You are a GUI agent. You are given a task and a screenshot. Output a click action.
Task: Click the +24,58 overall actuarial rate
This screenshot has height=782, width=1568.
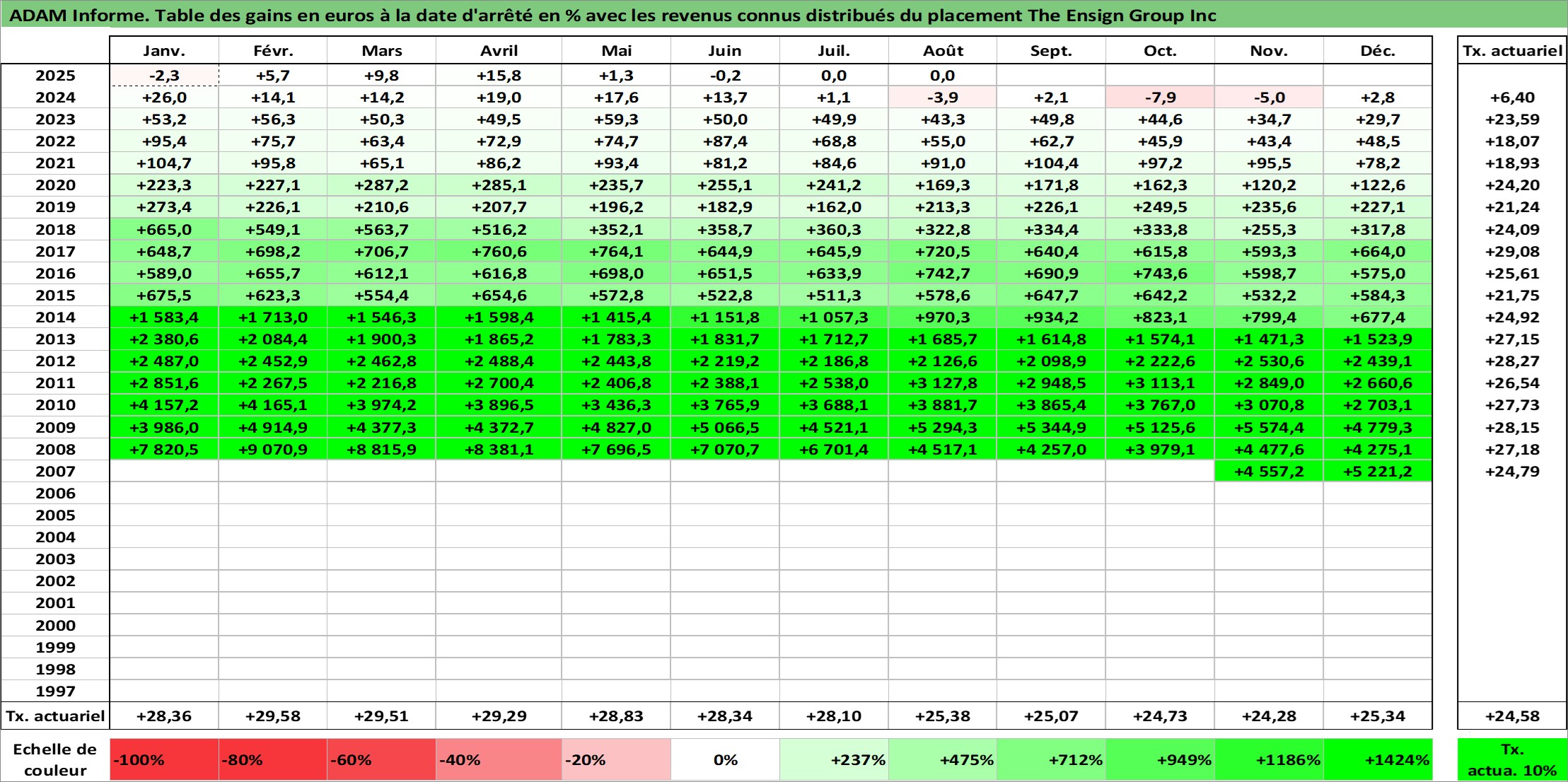click(1512, 716)
